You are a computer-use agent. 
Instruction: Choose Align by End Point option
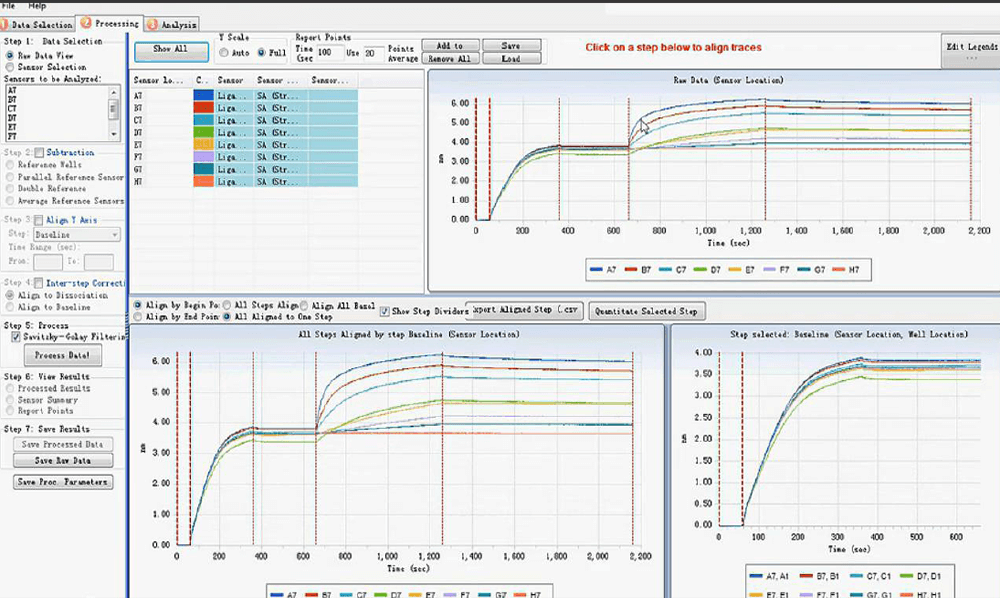(x=138, y=317)
